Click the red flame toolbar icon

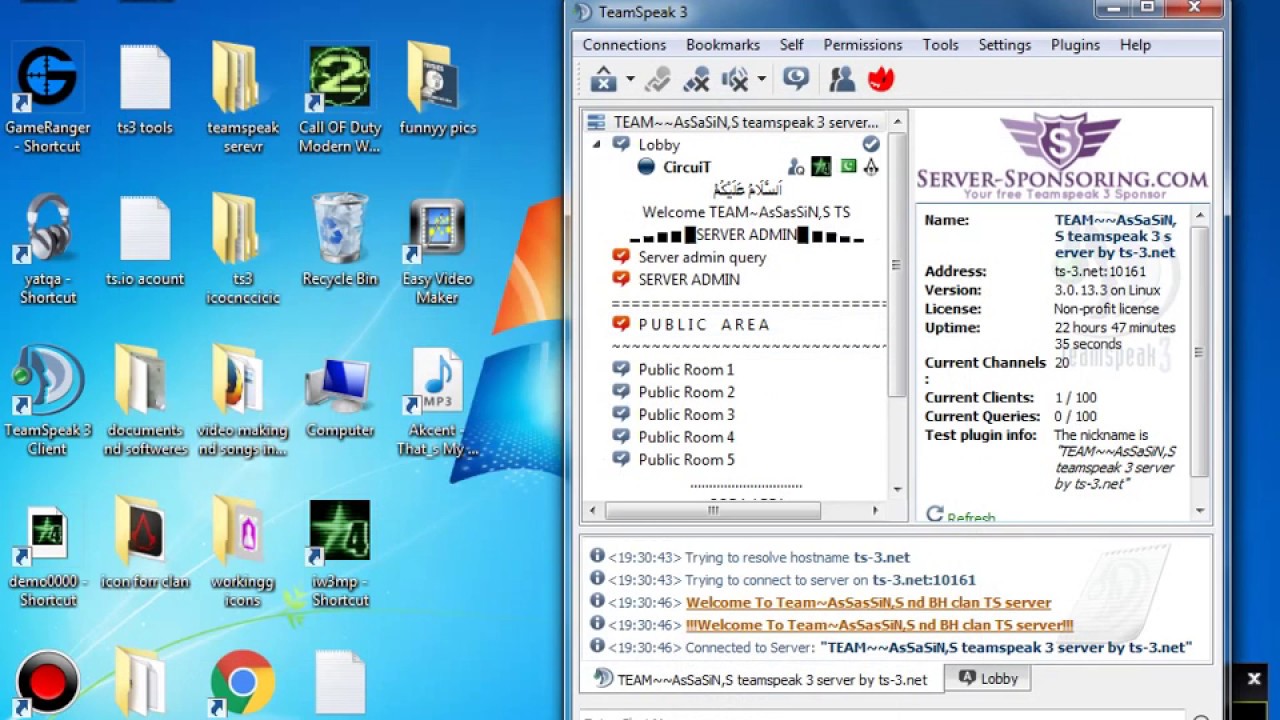point(881,79)
